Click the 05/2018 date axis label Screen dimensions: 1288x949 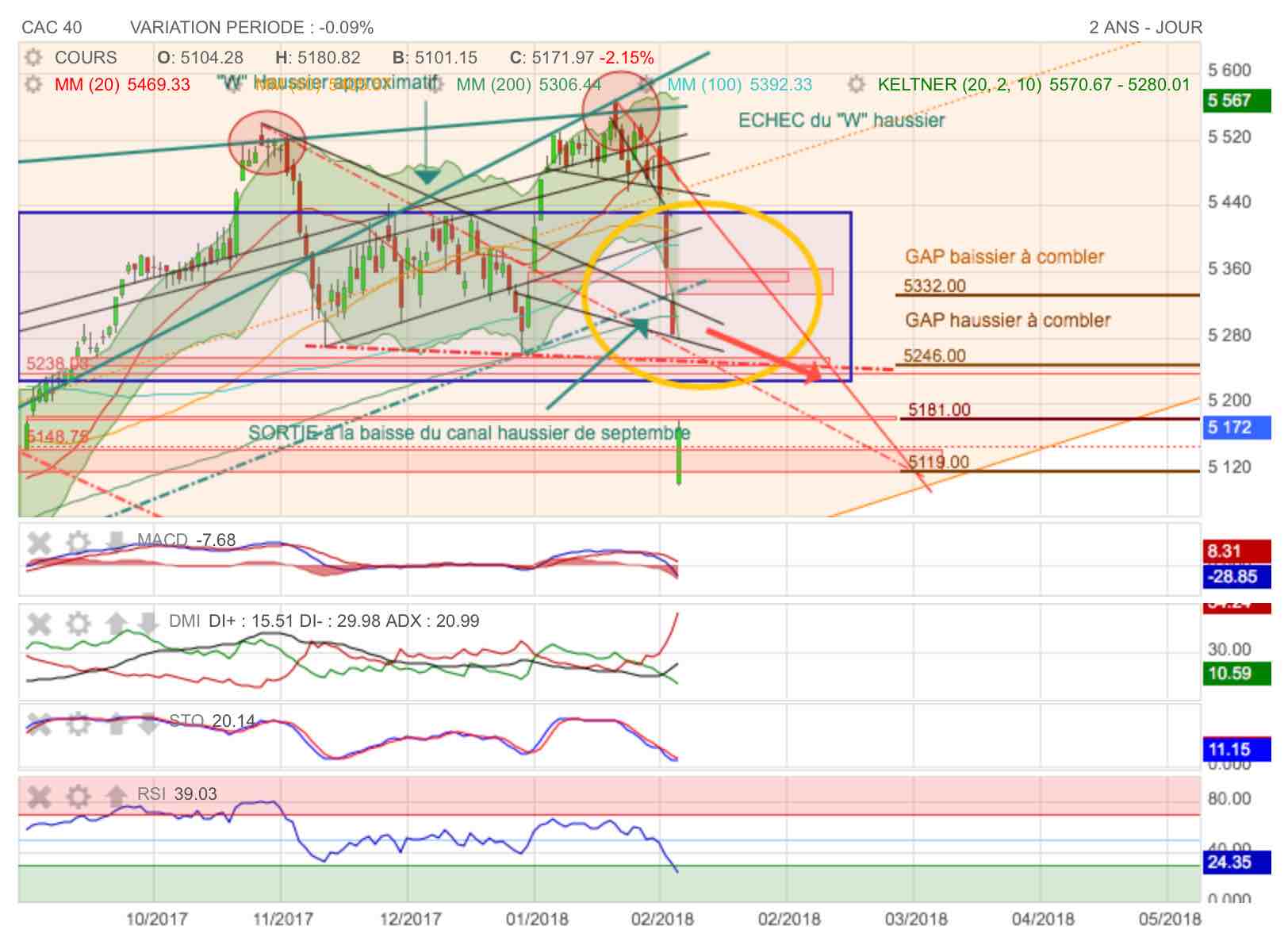pyautogui.click(x=1170, y=920)
